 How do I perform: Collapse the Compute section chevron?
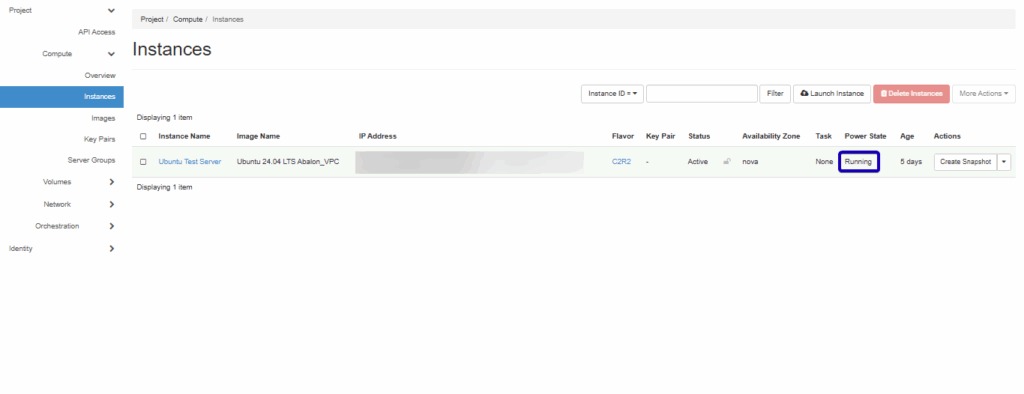[x=112, y=54]
